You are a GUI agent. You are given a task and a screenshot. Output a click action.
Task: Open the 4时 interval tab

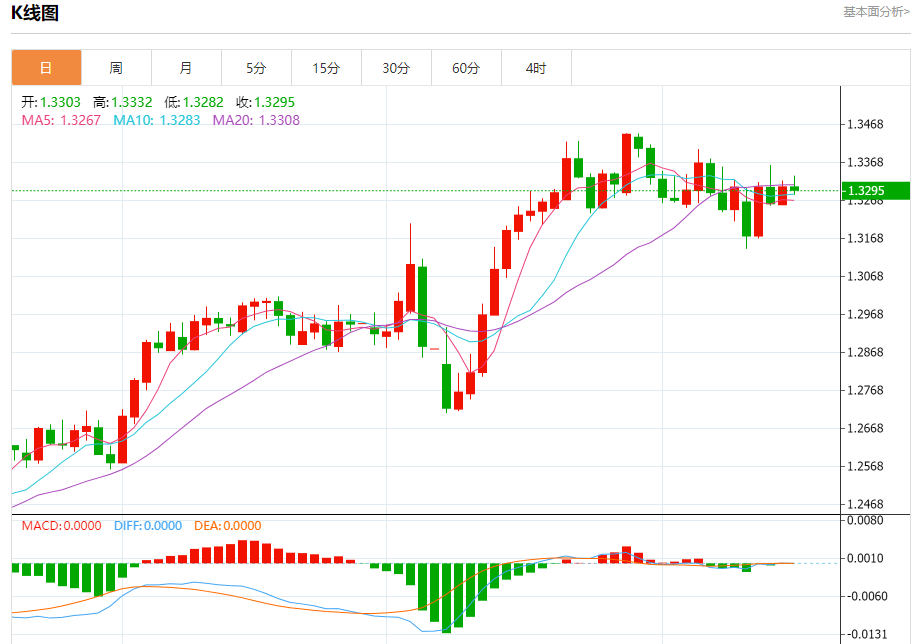point(536,68)
